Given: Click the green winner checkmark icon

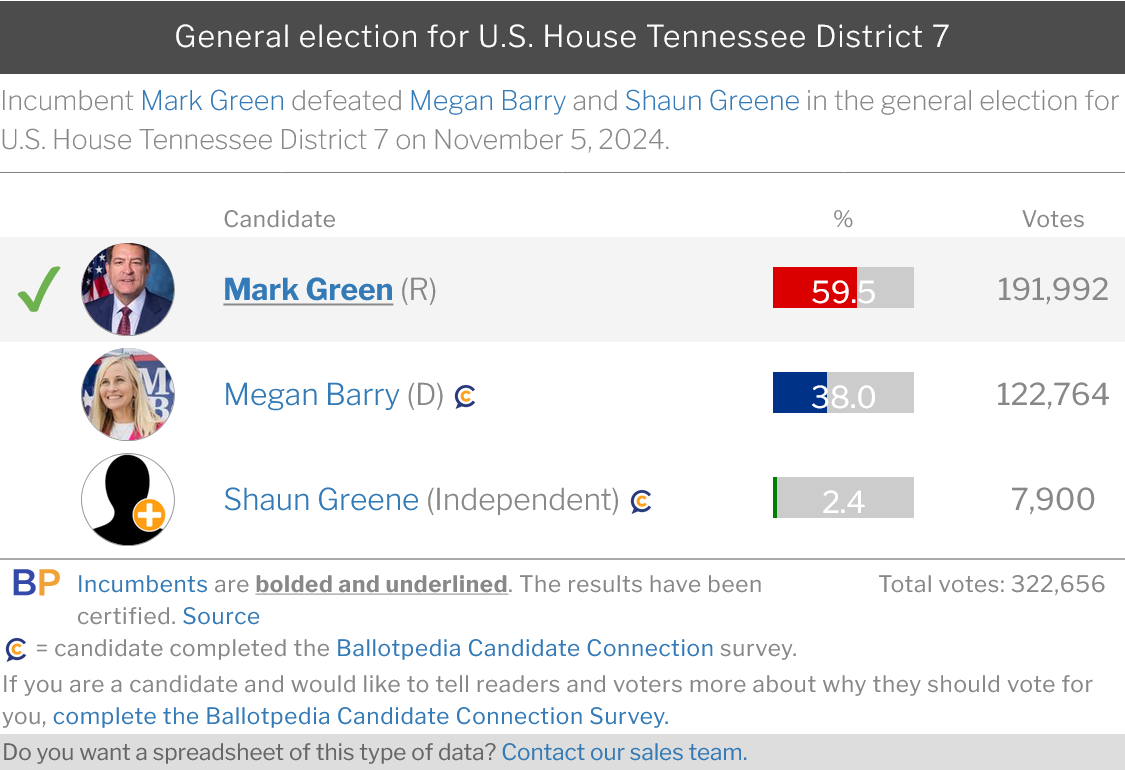Looking at the screenshot, I should tap(39, 289).
